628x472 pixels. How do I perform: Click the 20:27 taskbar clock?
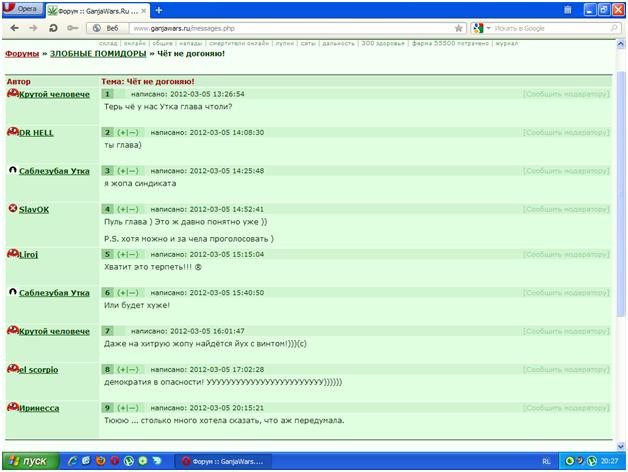tap(609, 461)
